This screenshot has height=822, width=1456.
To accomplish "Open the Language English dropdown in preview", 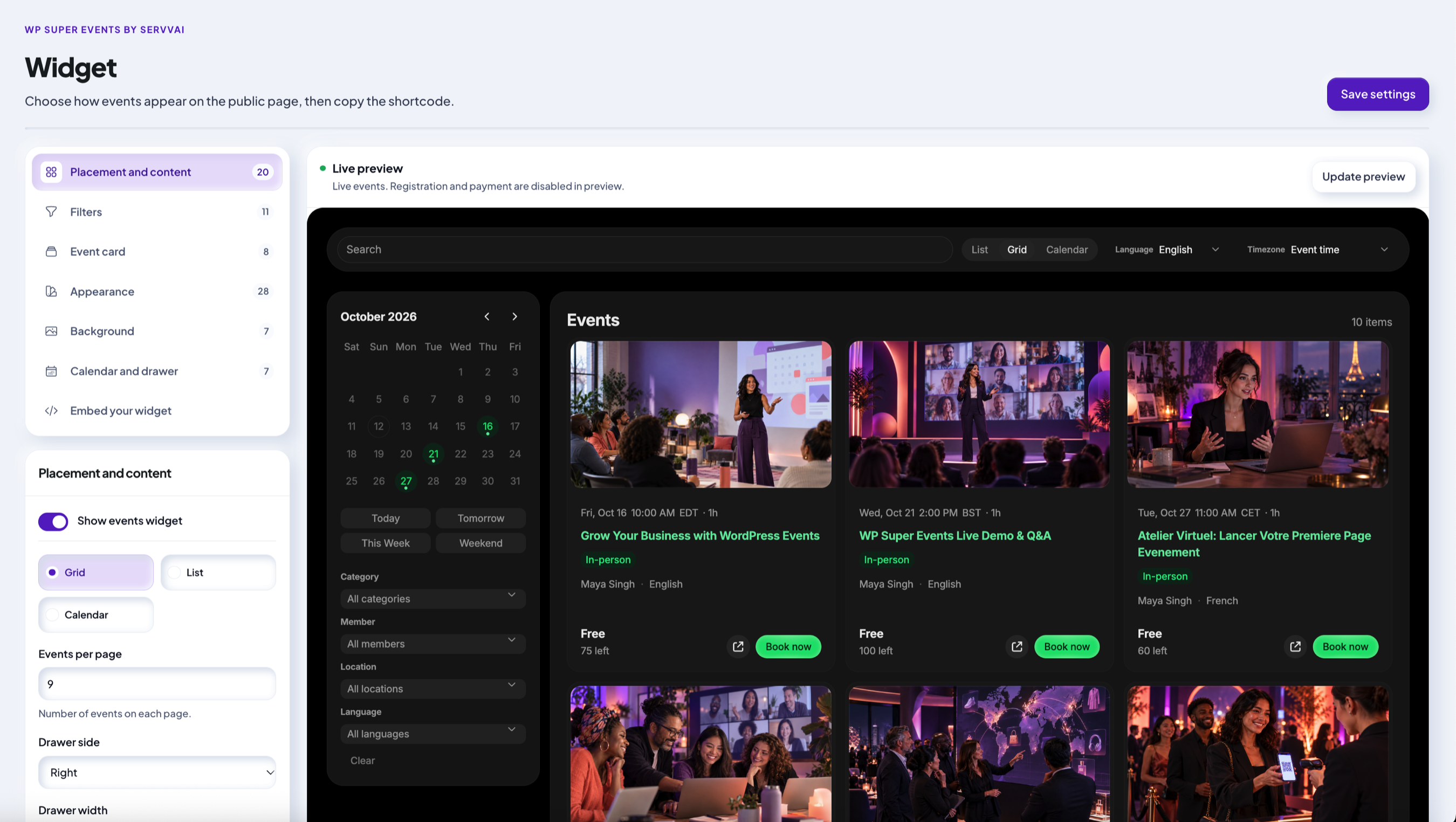I will pyautogui.click(x=1189, y=250).
